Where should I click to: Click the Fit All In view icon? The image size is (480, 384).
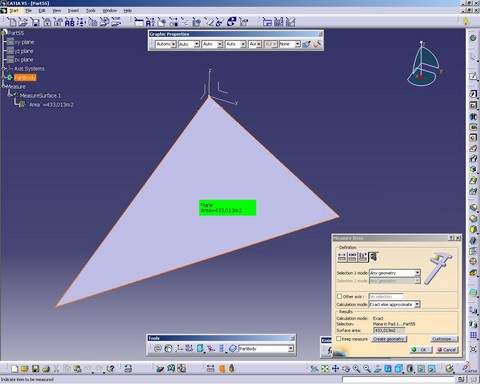coord(325,368)
